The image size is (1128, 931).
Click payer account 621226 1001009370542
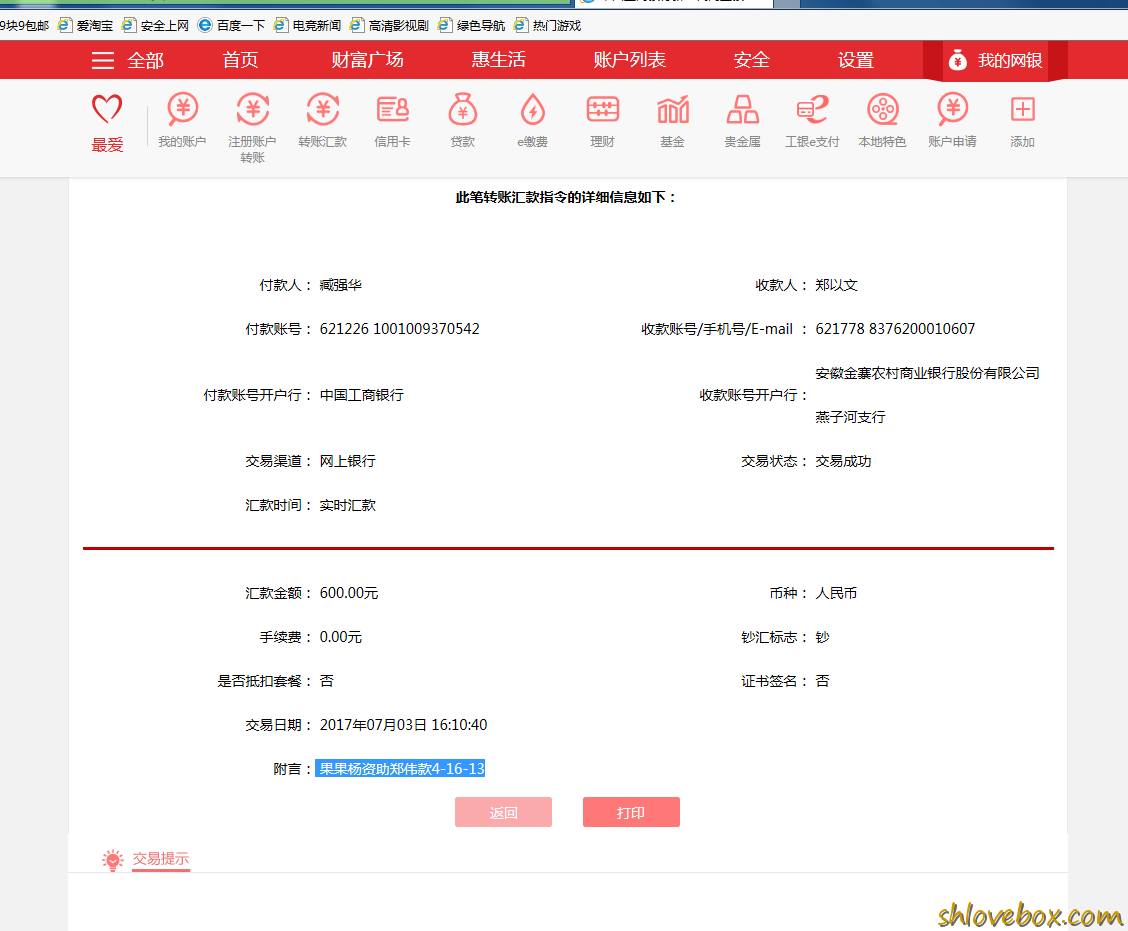pyautogui.click(x=399, y=329)
